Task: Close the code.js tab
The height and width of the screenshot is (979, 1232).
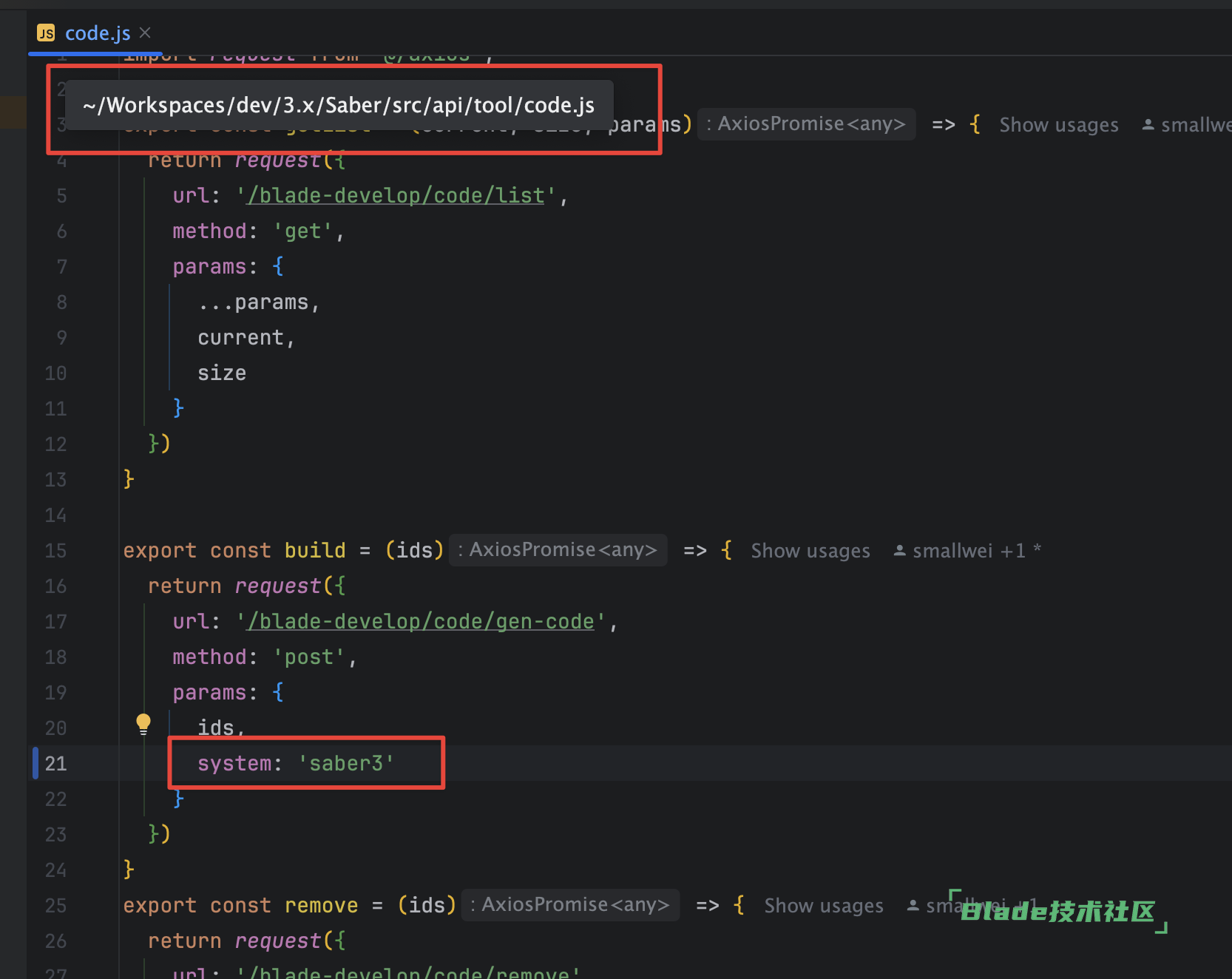Action: click(146, 33)
